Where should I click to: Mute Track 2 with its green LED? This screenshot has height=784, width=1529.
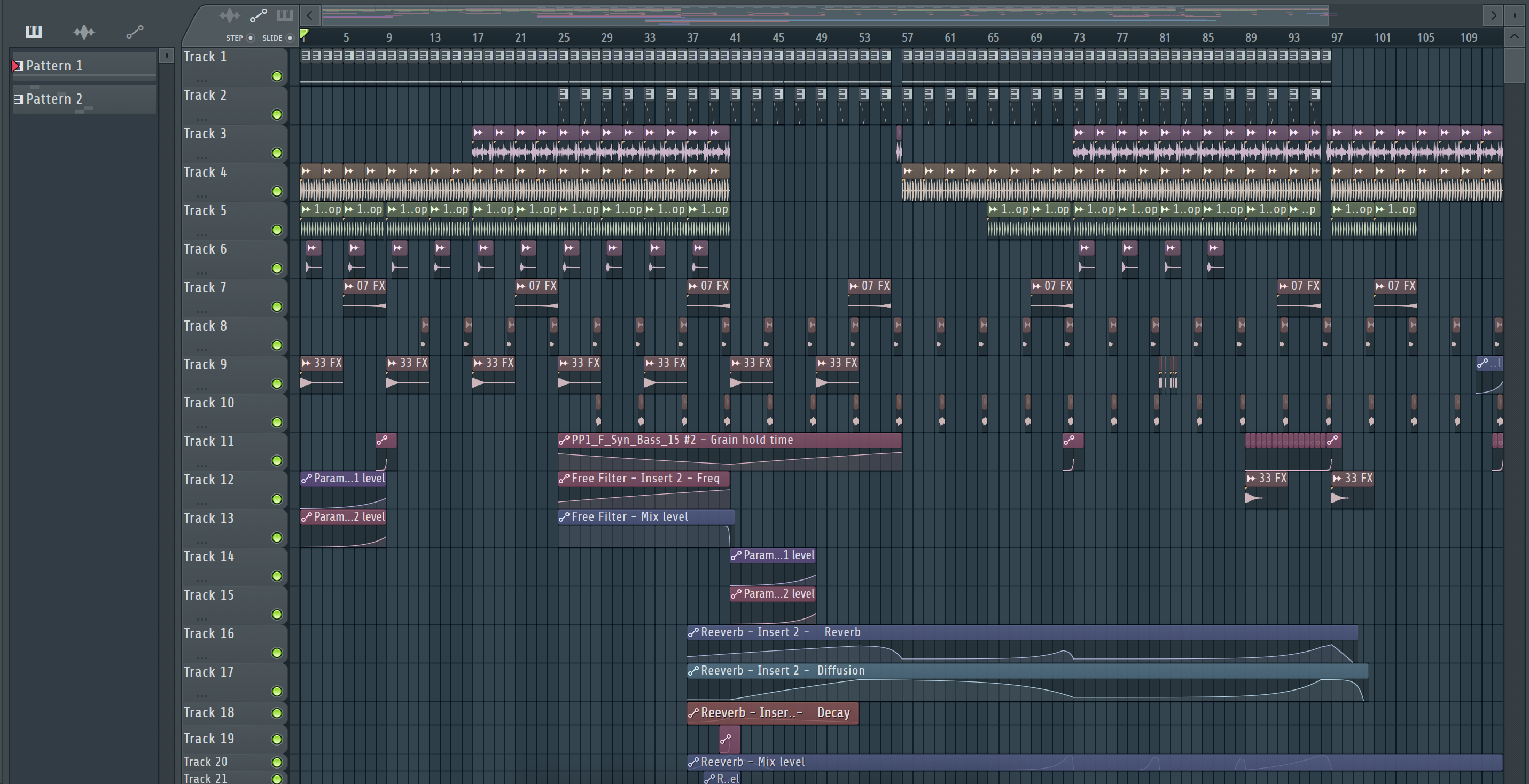277,114
